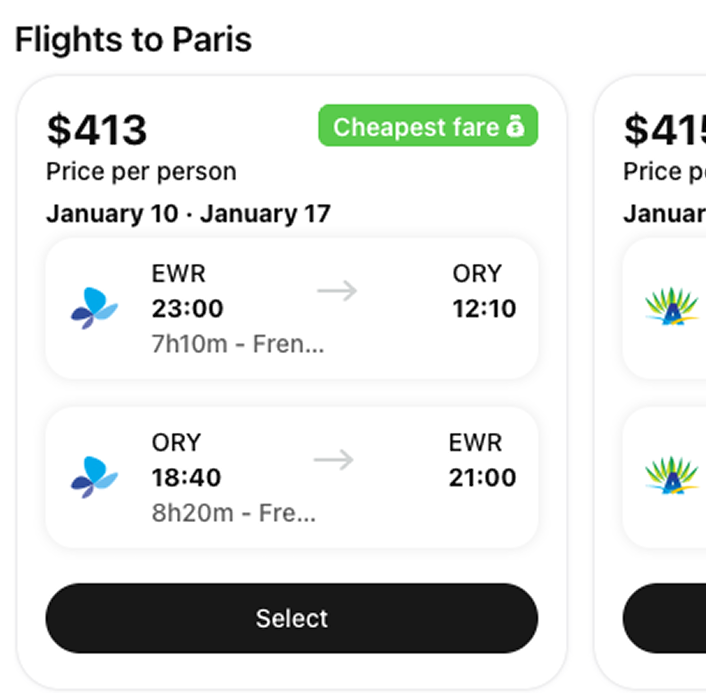This screenshot has width=706, height=693.
Task: Click the truncated 7h10m duration text
Action: click(238, 344)
